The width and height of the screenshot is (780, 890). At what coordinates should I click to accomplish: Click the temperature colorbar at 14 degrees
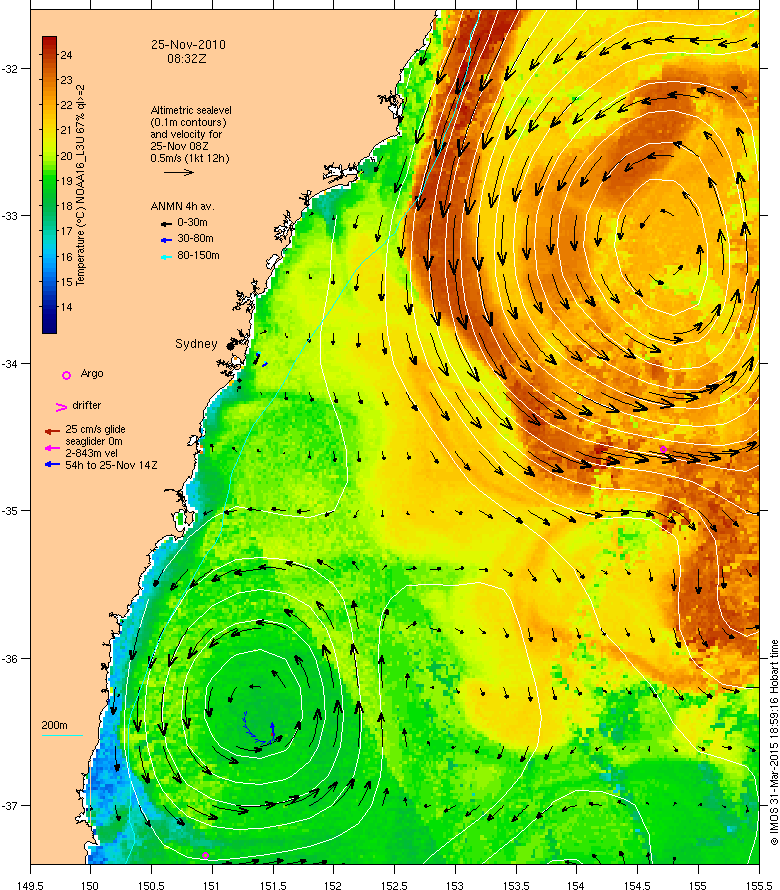(x=49, y=307)
